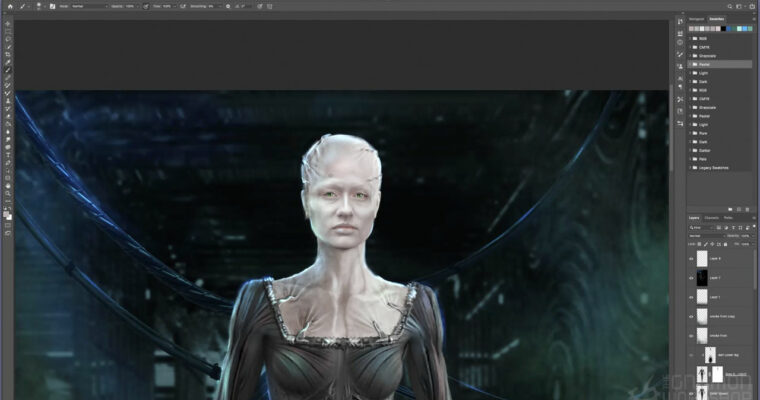The width and height of the screenshot is (760, 400).
Task: Open the Brush Settings panel from options bar
Action: click(52, 6)
